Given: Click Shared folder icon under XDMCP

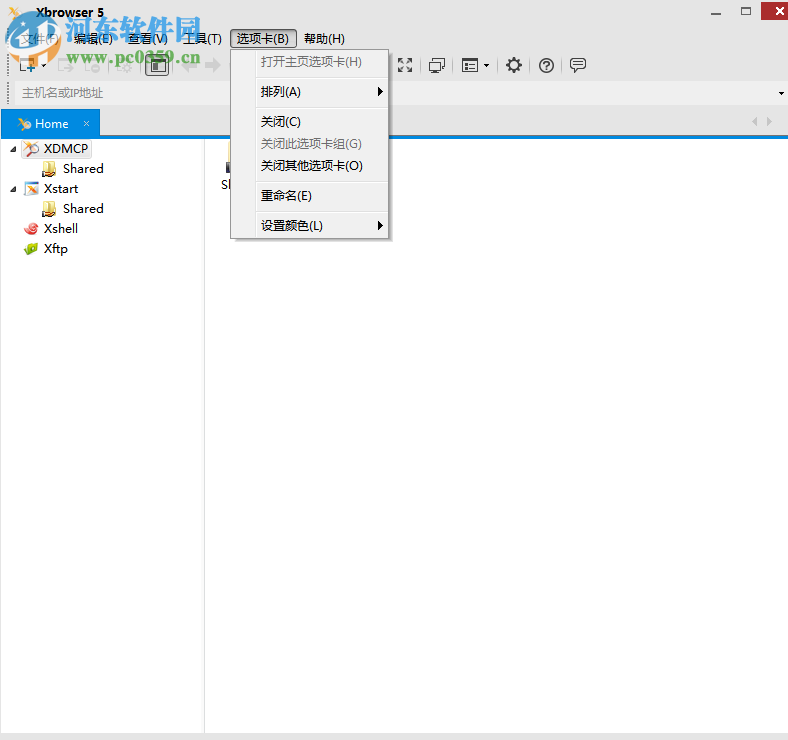Looking at the screenshot, I should point(49,169).
